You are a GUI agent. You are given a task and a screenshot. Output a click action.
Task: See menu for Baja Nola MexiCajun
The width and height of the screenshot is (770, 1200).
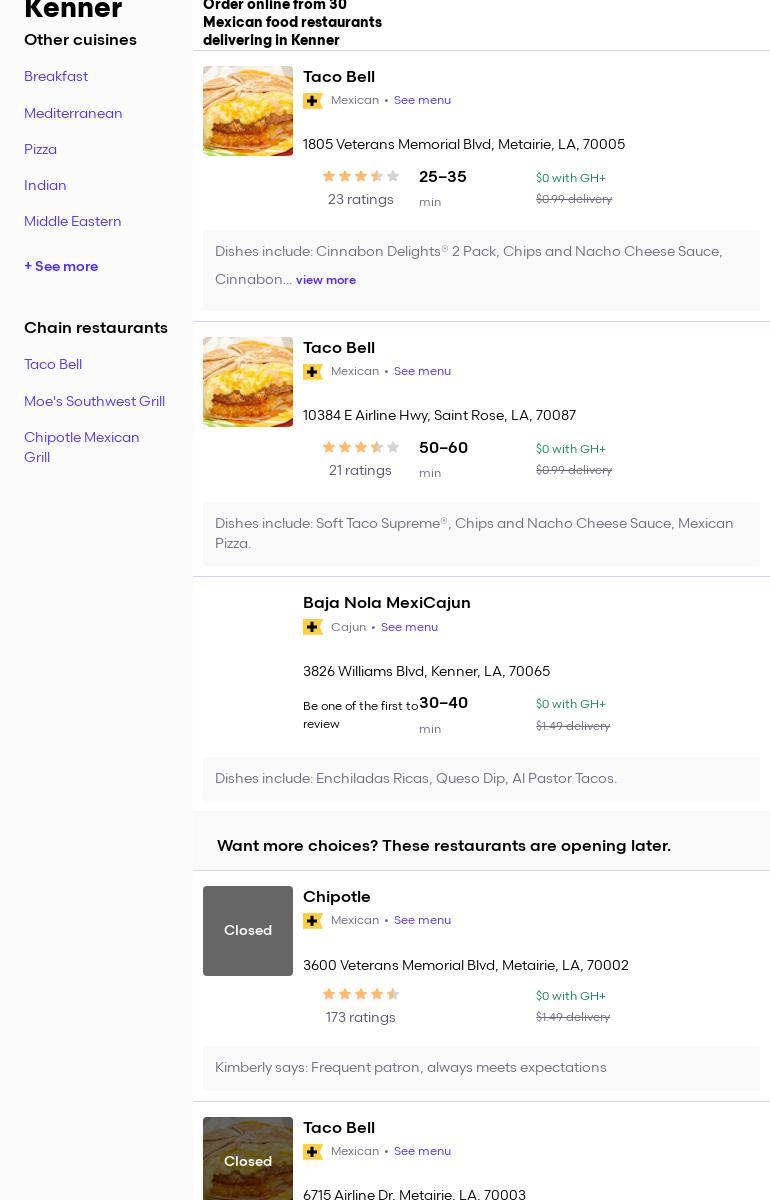409,627
